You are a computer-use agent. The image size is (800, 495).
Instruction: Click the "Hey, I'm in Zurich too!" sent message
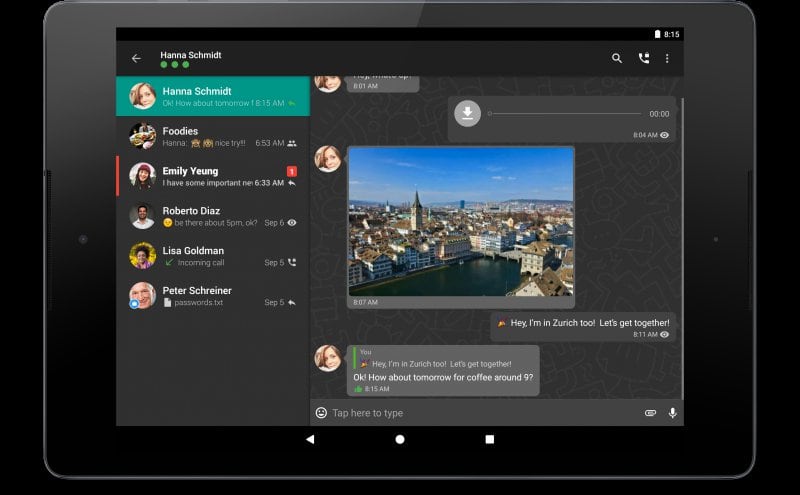point(583,327)
